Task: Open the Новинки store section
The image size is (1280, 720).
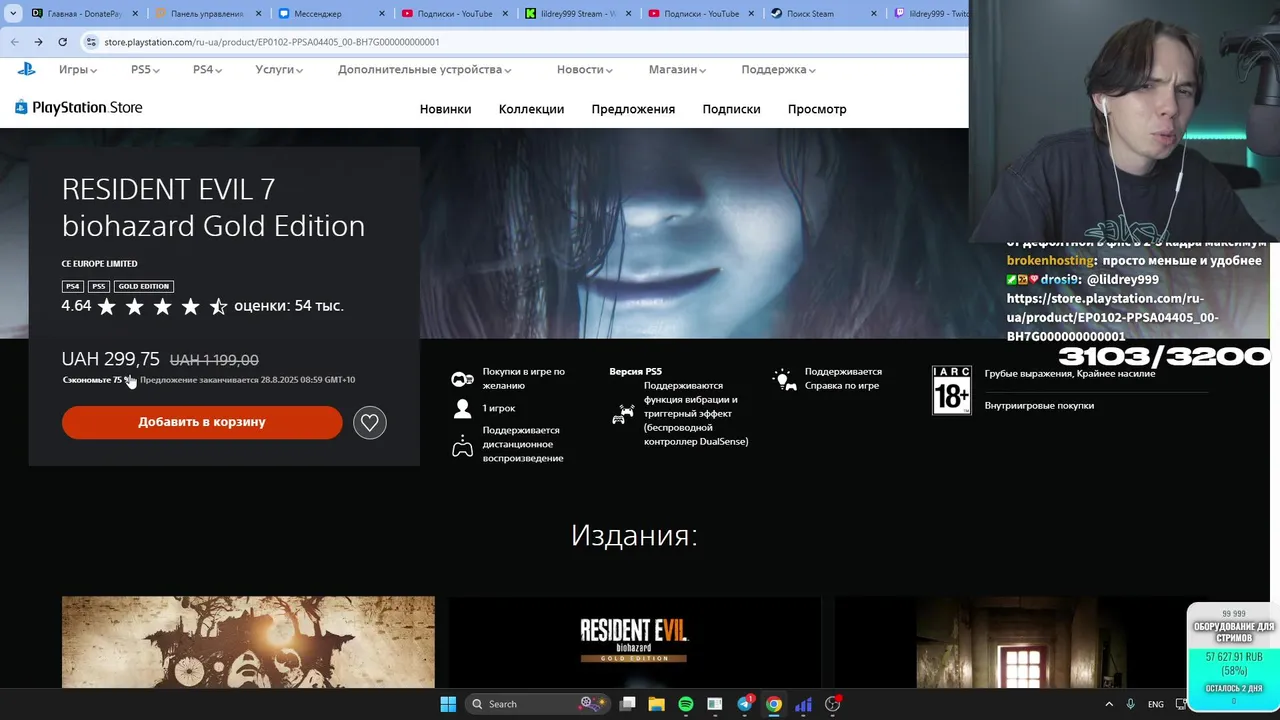Action: click(445, 109)
